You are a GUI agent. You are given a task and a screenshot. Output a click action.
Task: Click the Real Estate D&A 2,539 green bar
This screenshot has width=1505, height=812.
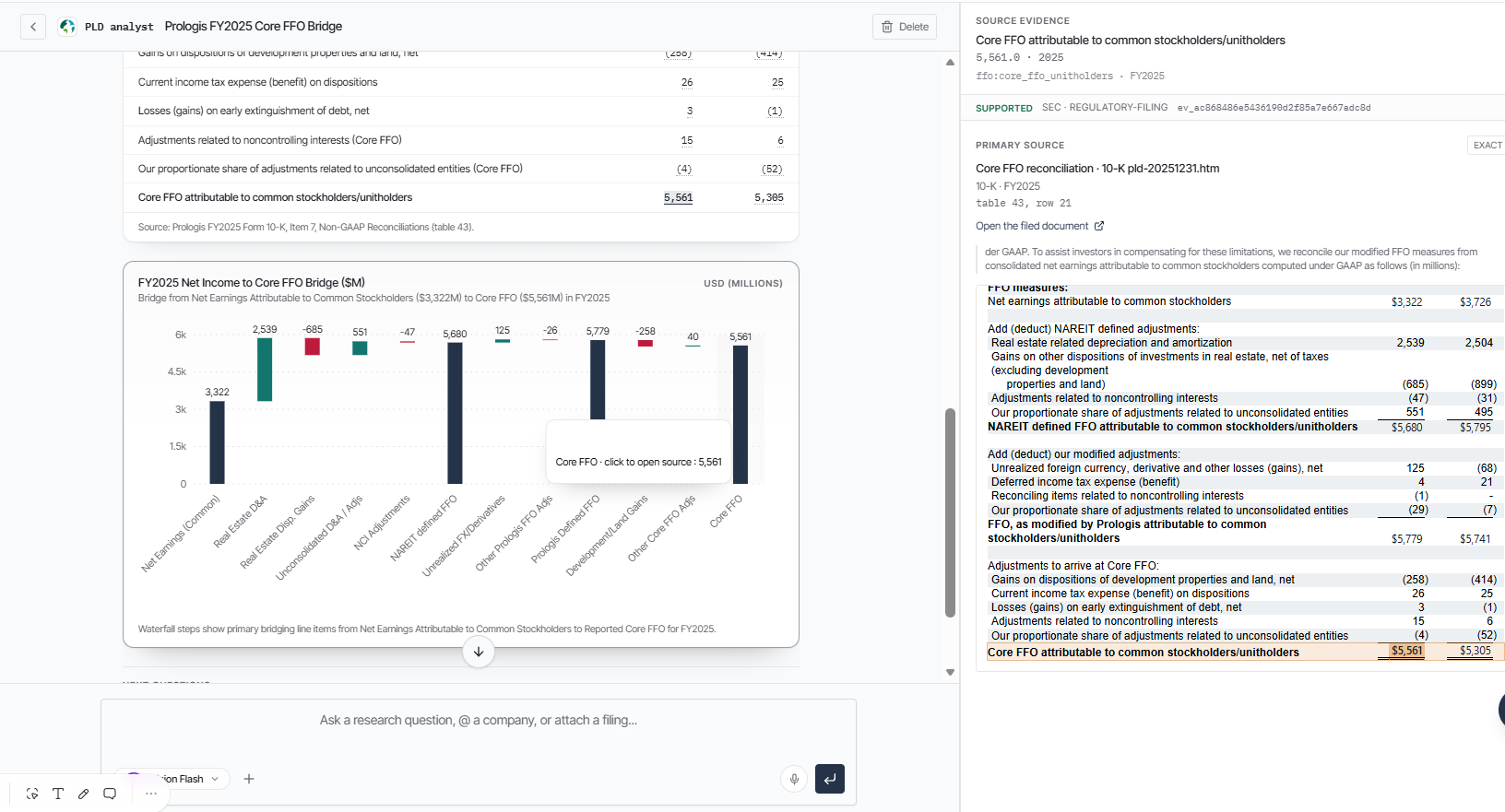pos(265,370)
